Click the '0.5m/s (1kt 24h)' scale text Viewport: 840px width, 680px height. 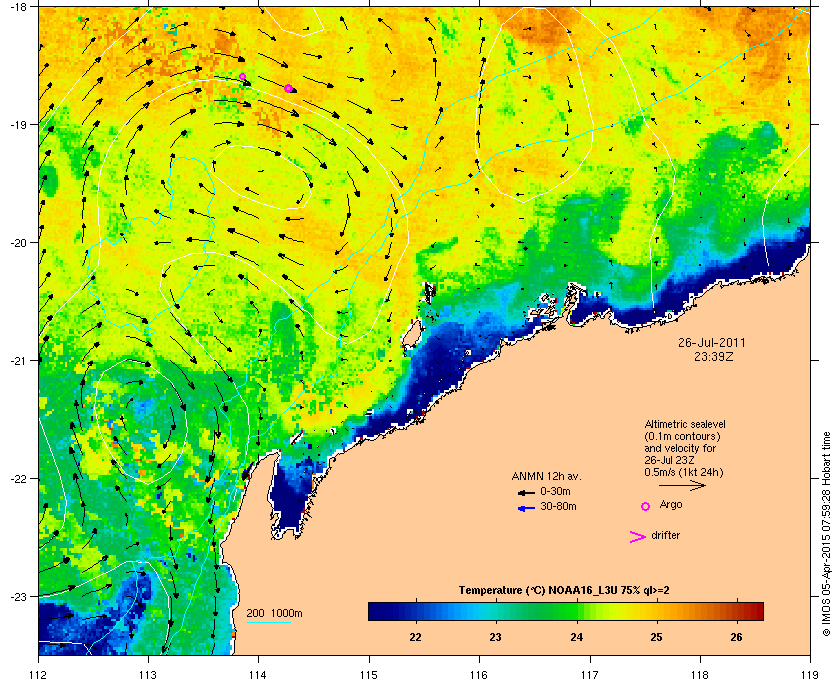pos(684,472)
